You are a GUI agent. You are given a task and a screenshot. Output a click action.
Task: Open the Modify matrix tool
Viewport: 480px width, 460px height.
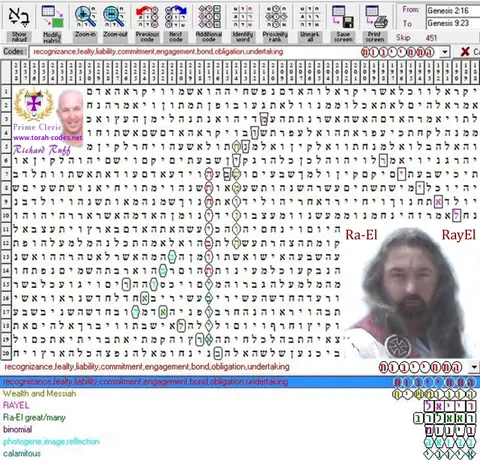coord(52,17)
